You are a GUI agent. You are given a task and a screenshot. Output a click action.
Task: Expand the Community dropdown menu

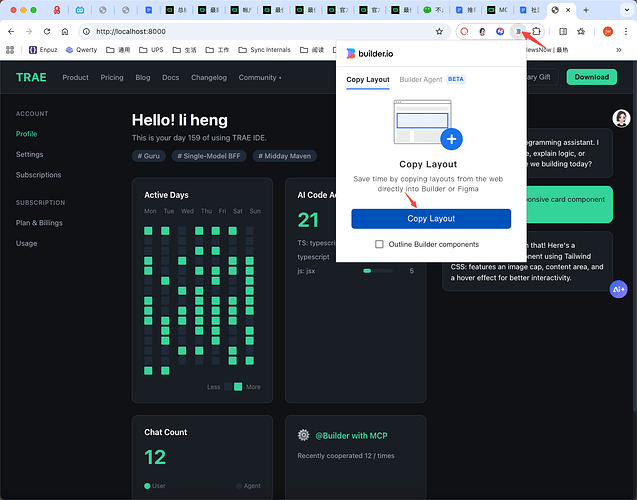pyautogui.click(x=259, y=77)
